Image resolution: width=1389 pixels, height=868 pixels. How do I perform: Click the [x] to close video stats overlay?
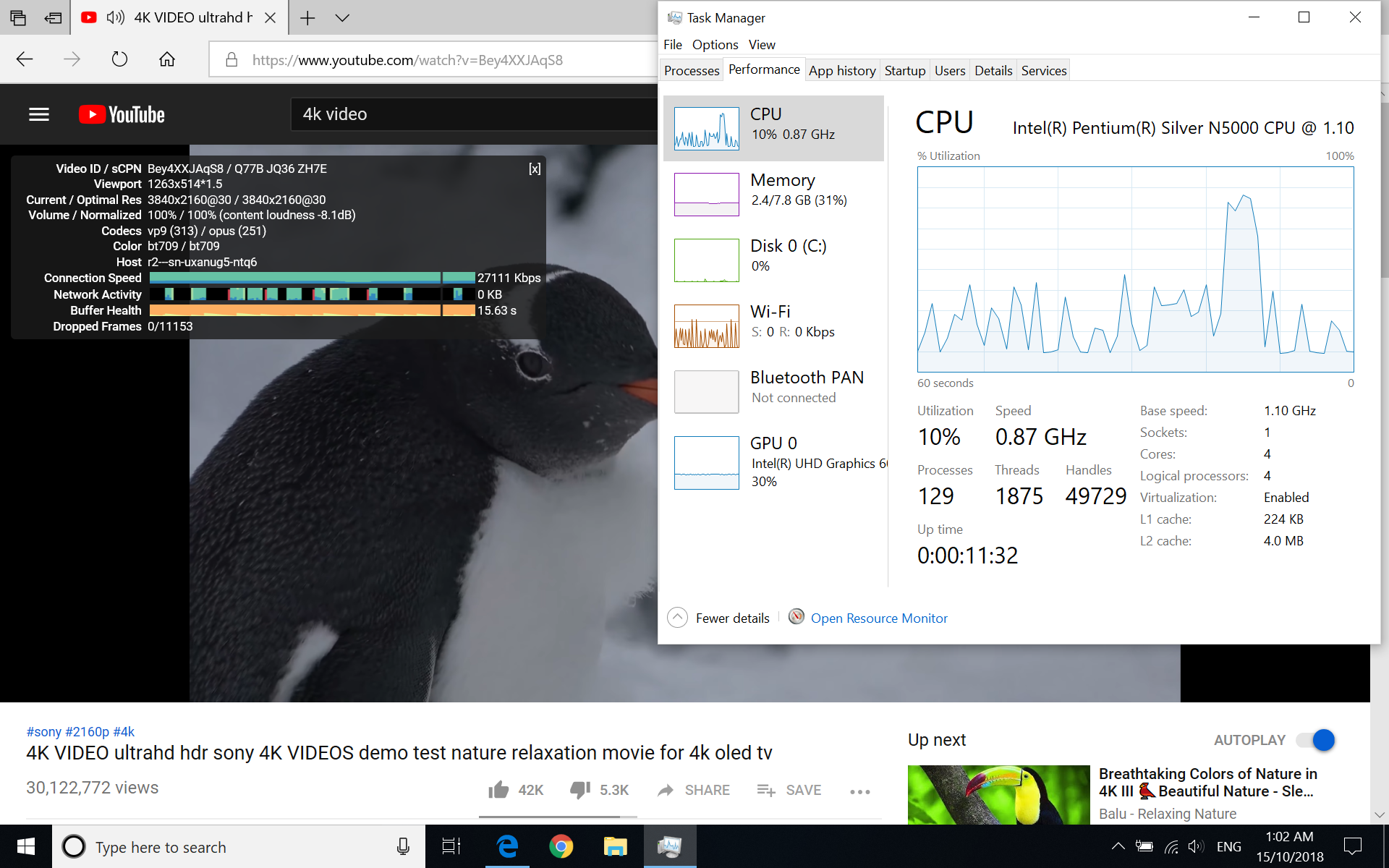click(535, 169)
